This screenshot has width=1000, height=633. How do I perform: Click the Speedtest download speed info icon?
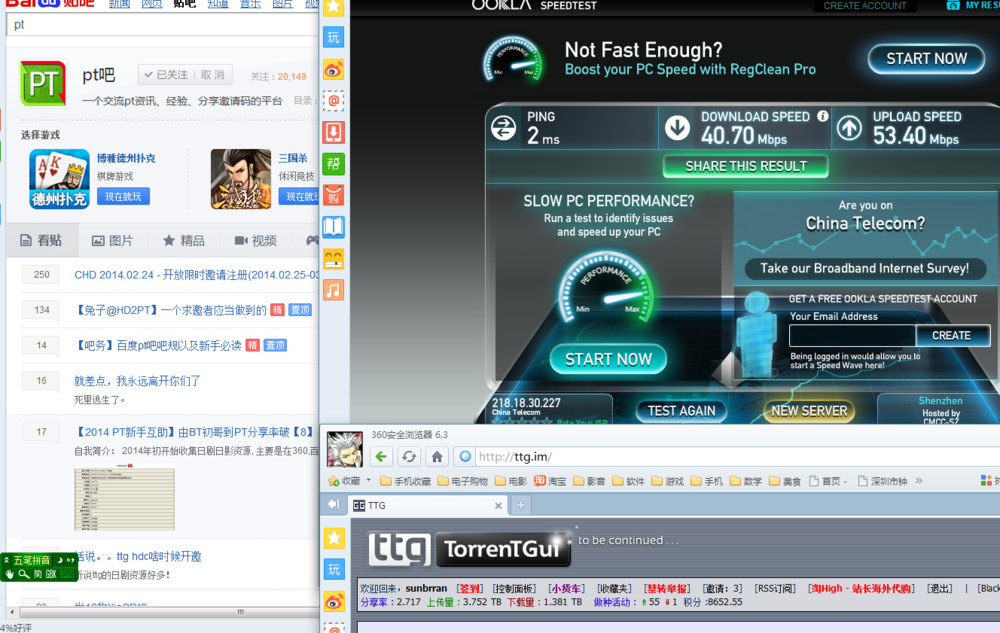click(823, 116)
